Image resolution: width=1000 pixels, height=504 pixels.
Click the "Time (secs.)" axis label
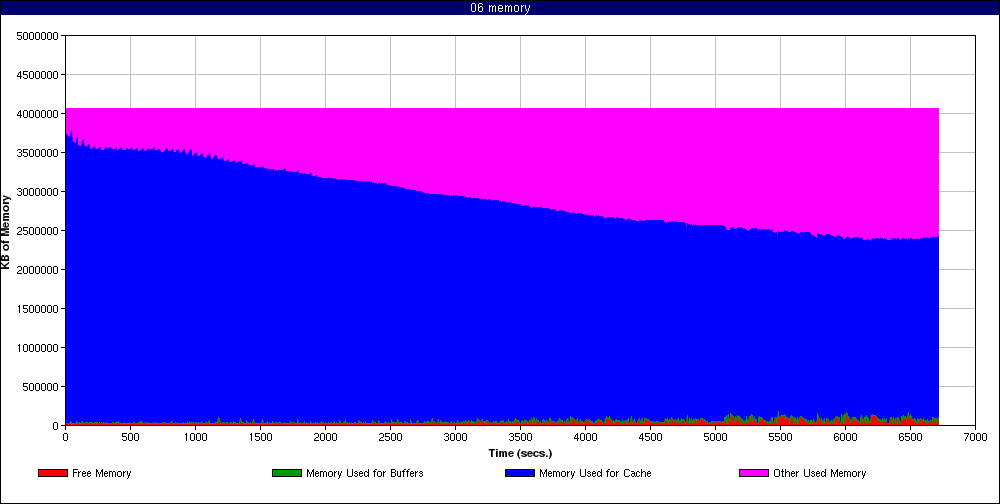pyautogui.click(x=520, y=454)
